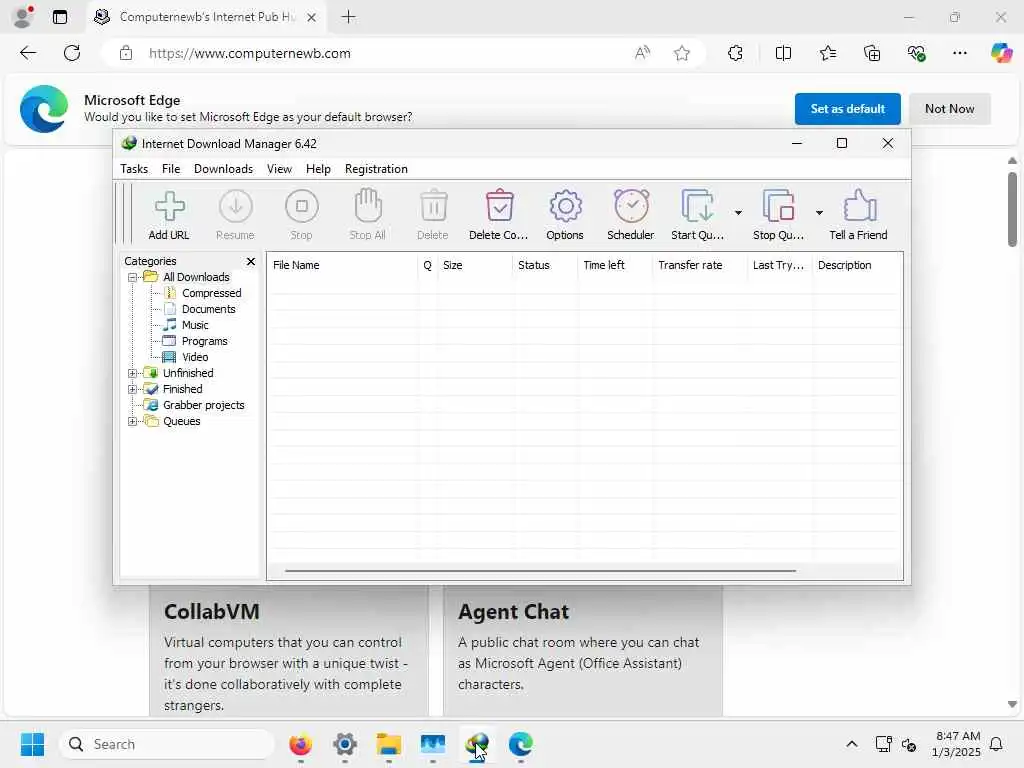Select the Programs category
Viewport: 1024px width, 768px height.
pos(204,341)
